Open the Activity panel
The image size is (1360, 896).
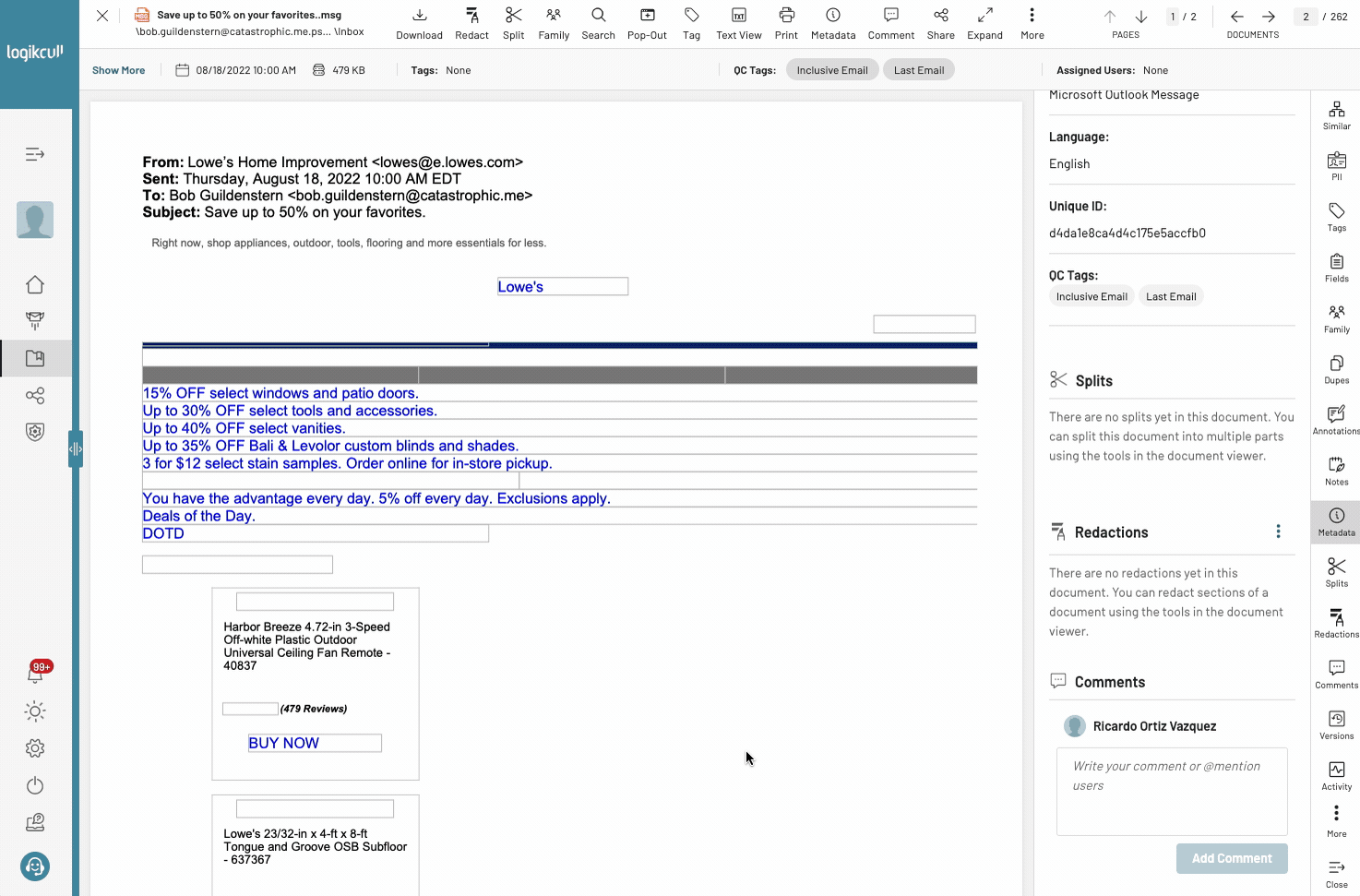click(1336, 775)
